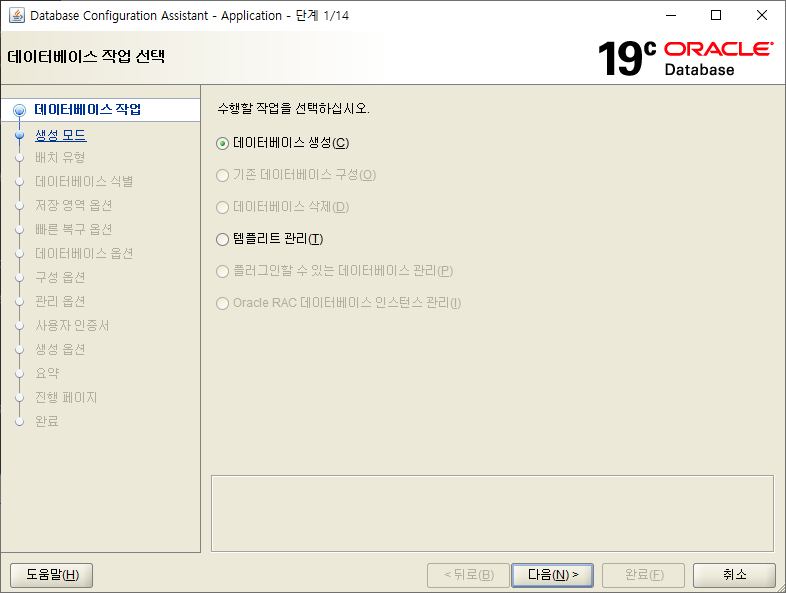This screenshot has width=786, height=593.
Task: Click the 완료 step in sidebar
Action: pyautogui.click(x=47, y=422)
